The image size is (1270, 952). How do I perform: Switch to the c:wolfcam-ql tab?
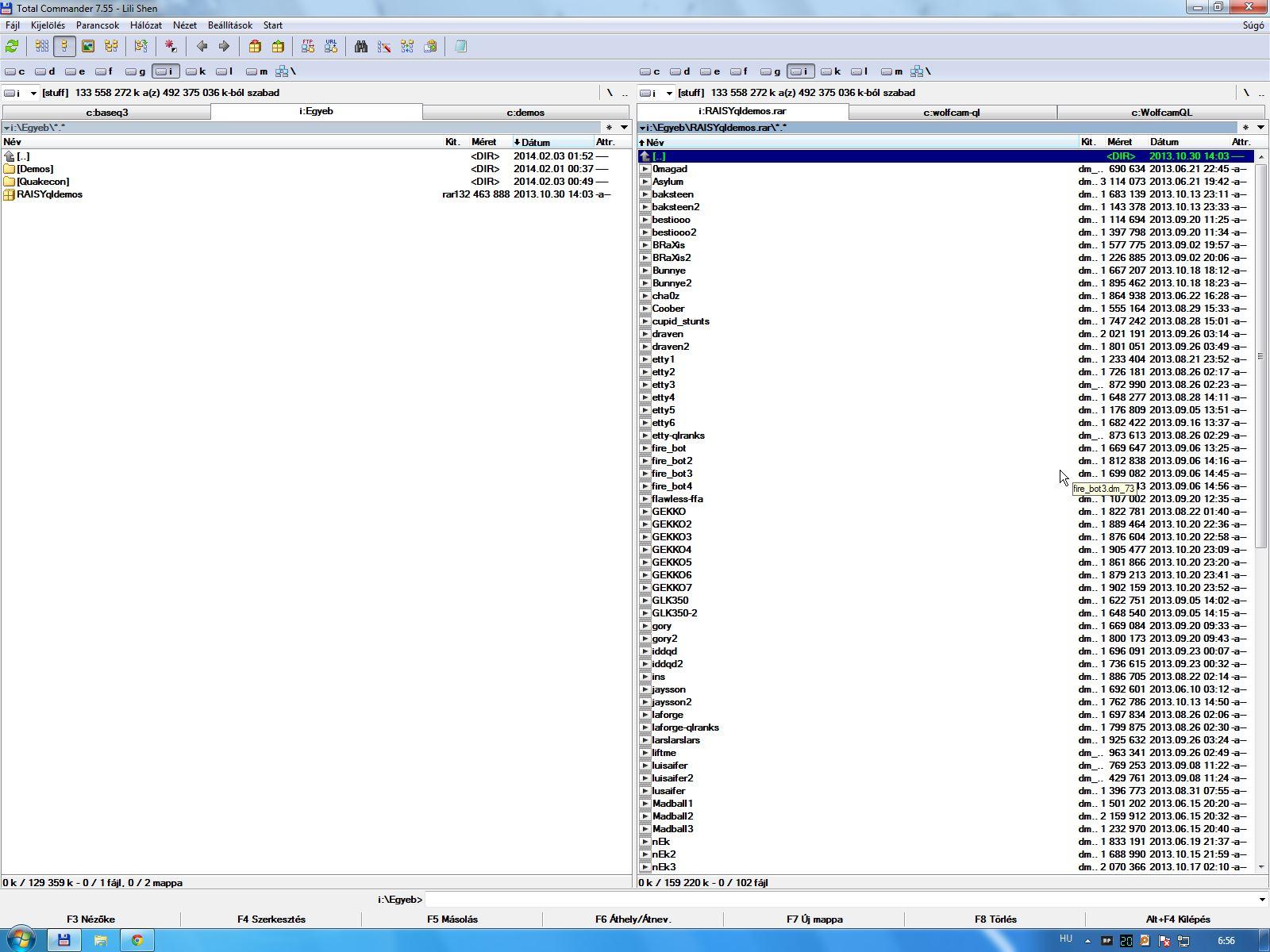[952, 113]
